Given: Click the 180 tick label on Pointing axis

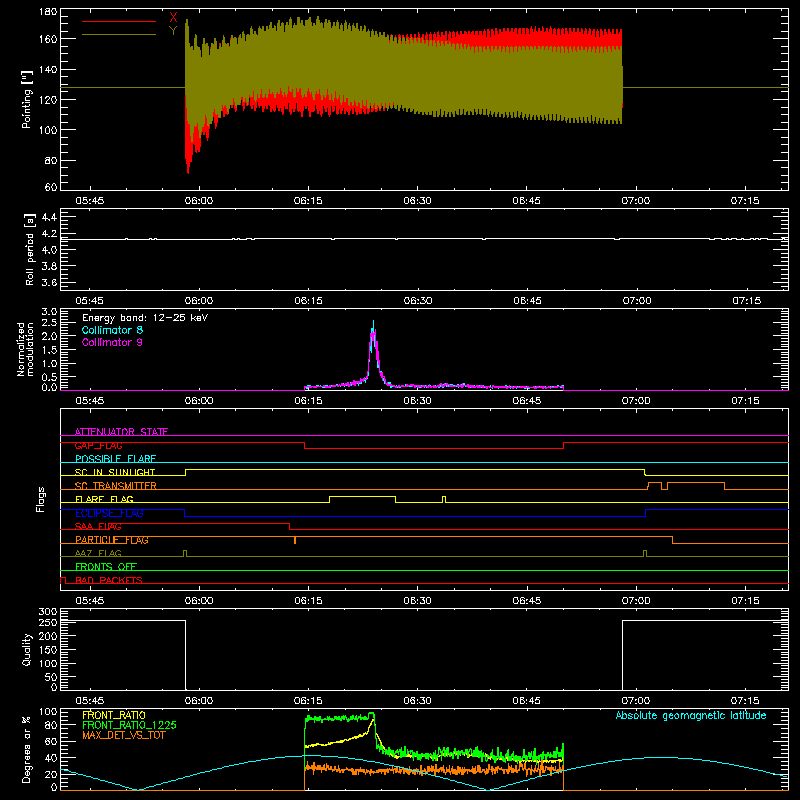Looking at the screenshot, I should pos(47,12).
